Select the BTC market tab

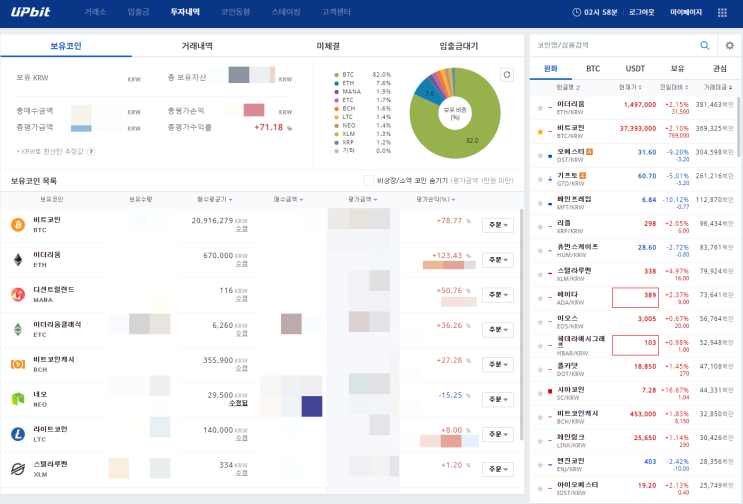pyautogui.click(x=593, y=69)
